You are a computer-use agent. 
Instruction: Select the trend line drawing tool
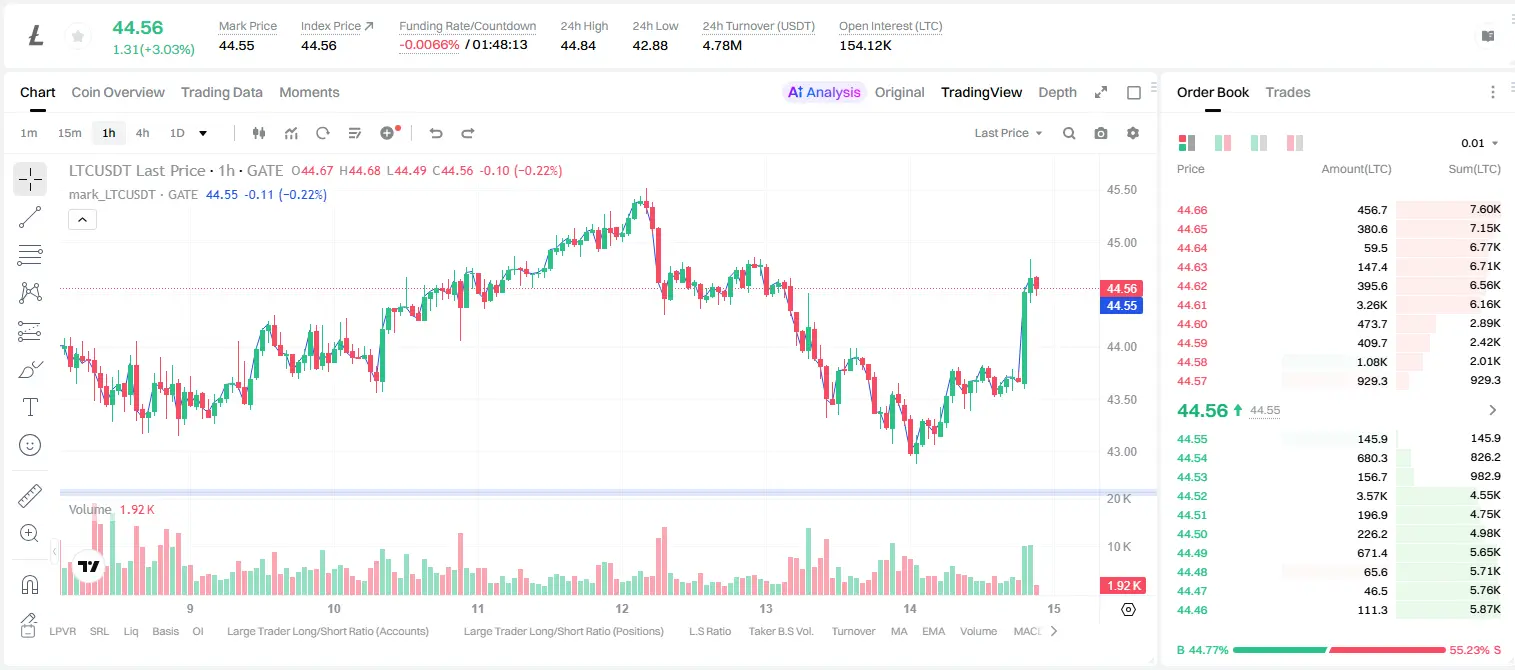[x=30, y=217]
